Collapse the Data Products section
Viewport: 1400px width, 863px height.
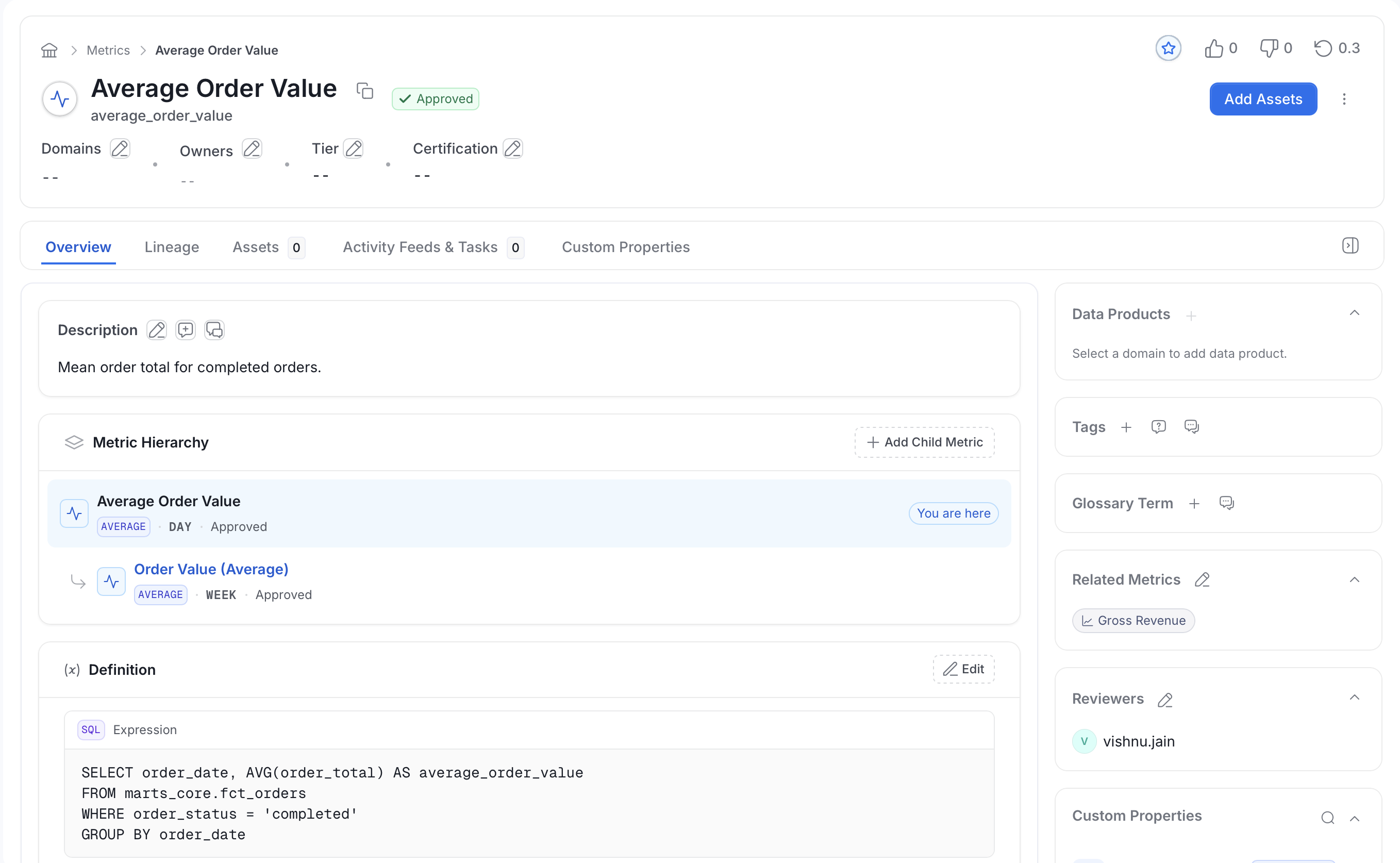(1354, 313)
